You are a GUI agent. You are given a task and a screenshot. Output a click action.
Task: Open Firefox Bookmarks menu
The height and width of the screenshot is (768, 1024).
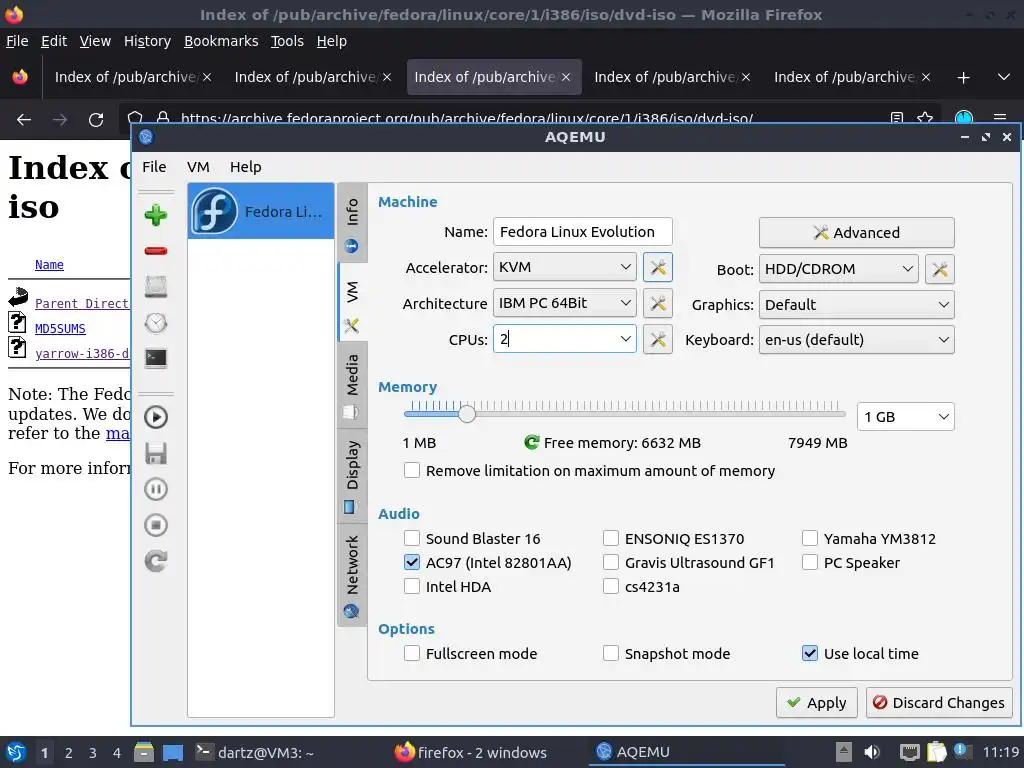[x=221, y=41]
